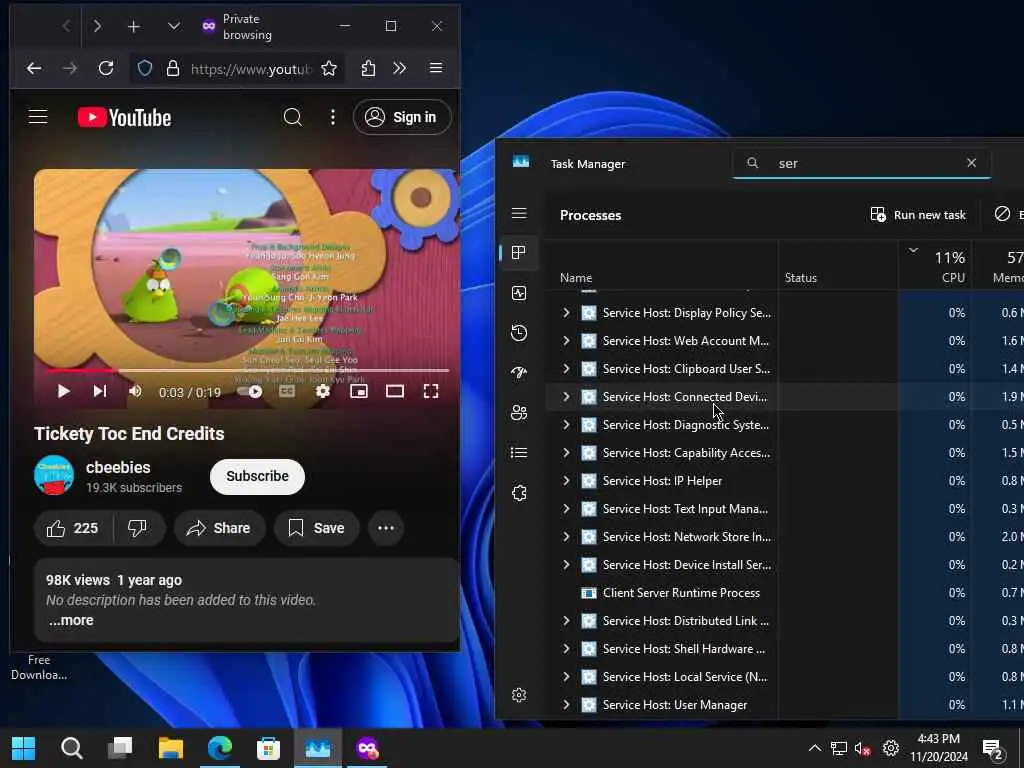Open File Explorer from taskbar
Viewport: 1024px width, 768px height.
tap(170, 748)
